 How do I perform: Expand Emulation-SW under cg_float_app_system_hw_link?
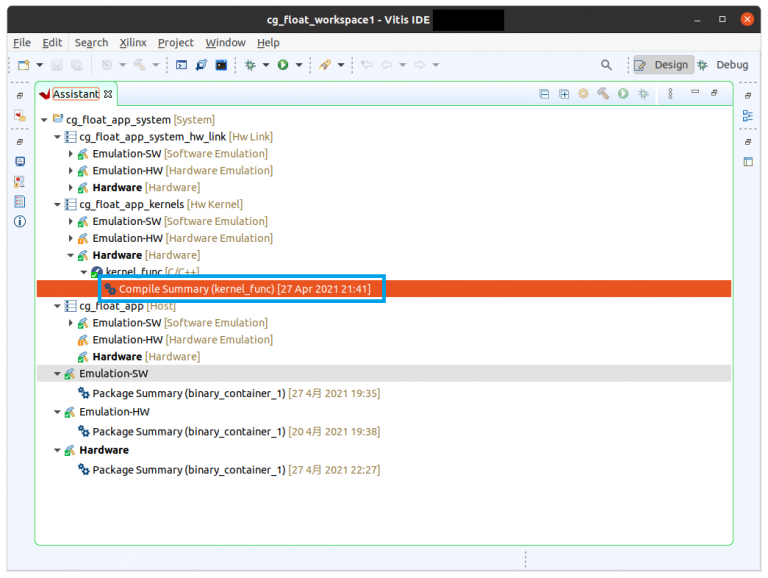(x=71, y=154)
